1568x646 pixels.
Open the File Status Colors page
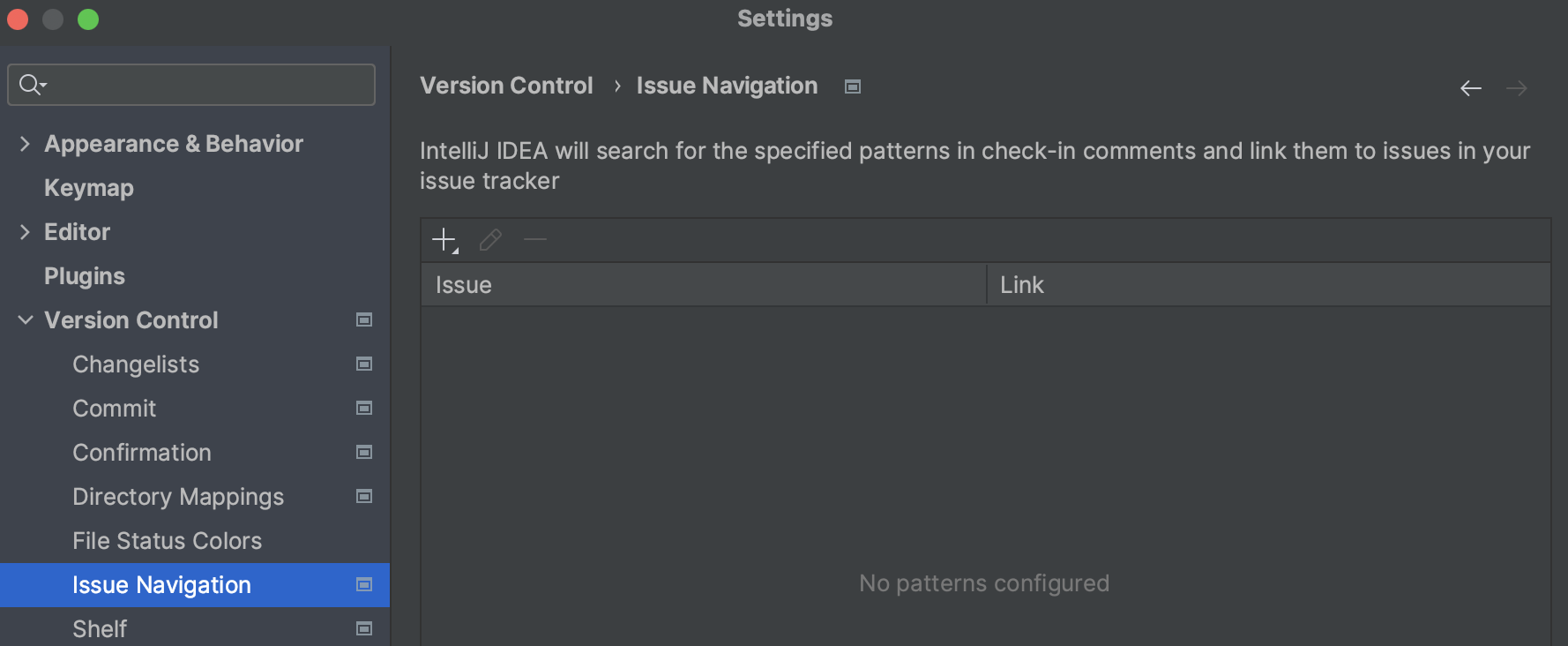click(x=167, y=540)
